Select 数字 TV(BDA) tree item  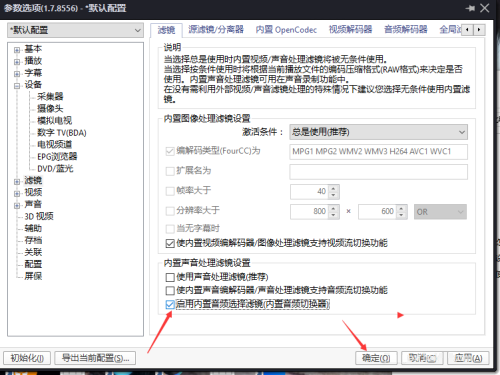tap(62, 133)
